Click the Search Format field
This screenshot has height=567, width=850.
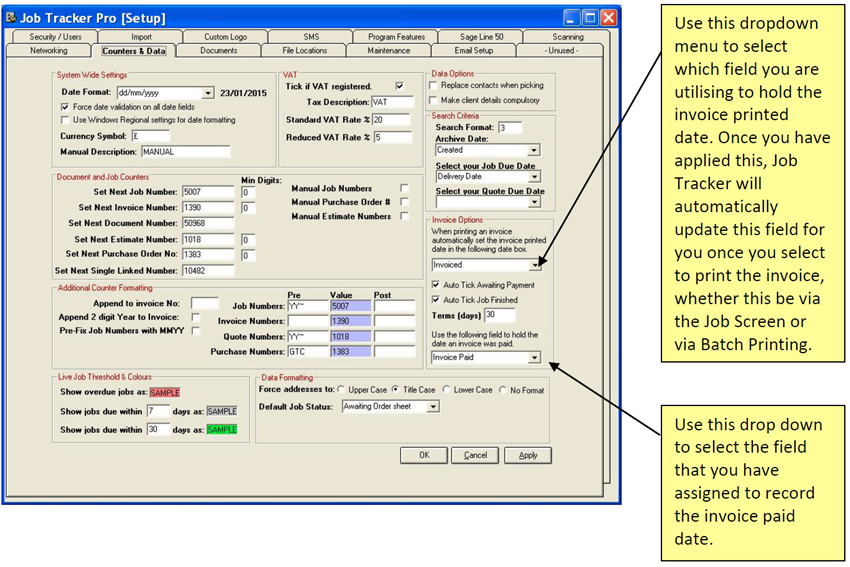pos(510,128)
